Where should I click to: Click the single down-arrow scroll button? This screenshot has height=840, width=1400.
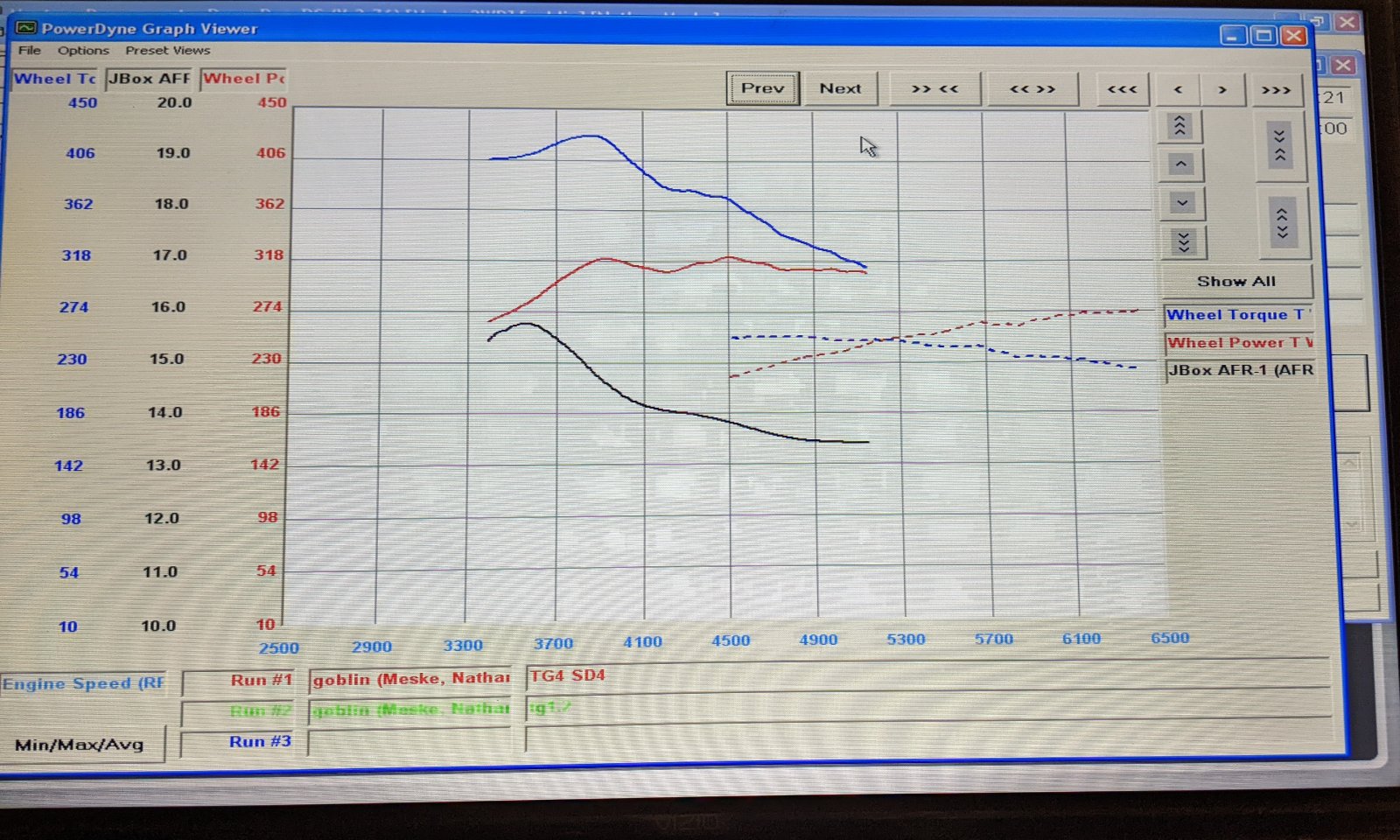[x=1182, y=203]
